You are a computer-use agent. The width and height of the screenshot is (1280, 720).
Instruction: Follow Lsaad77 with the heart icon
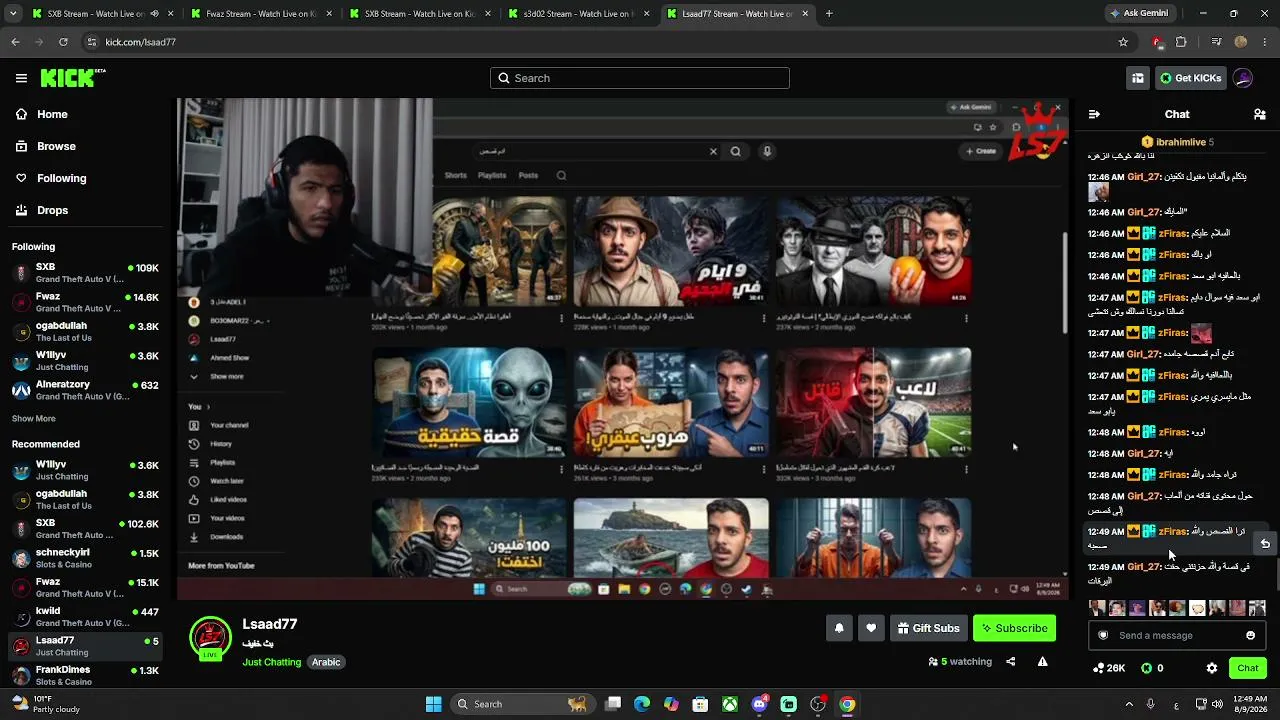tap(871, 628)
